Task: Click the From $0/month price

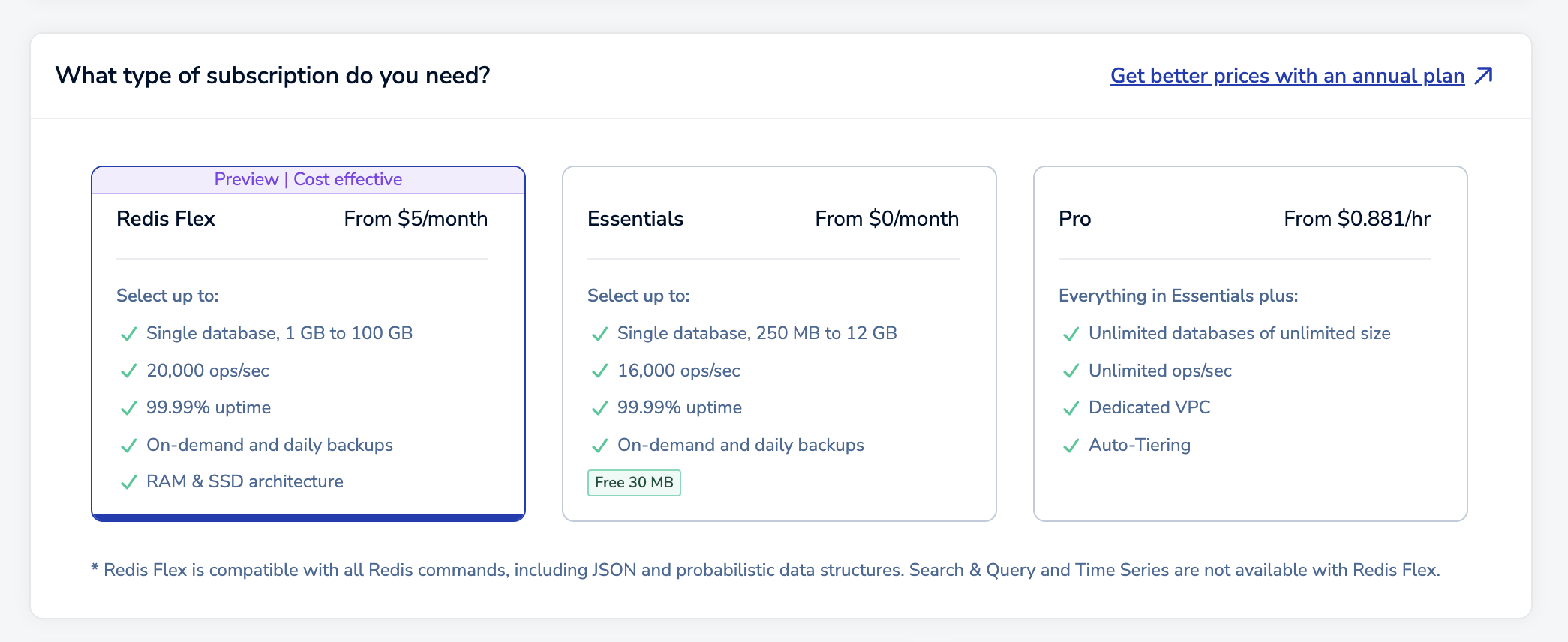Action: (x=887, y=219)
